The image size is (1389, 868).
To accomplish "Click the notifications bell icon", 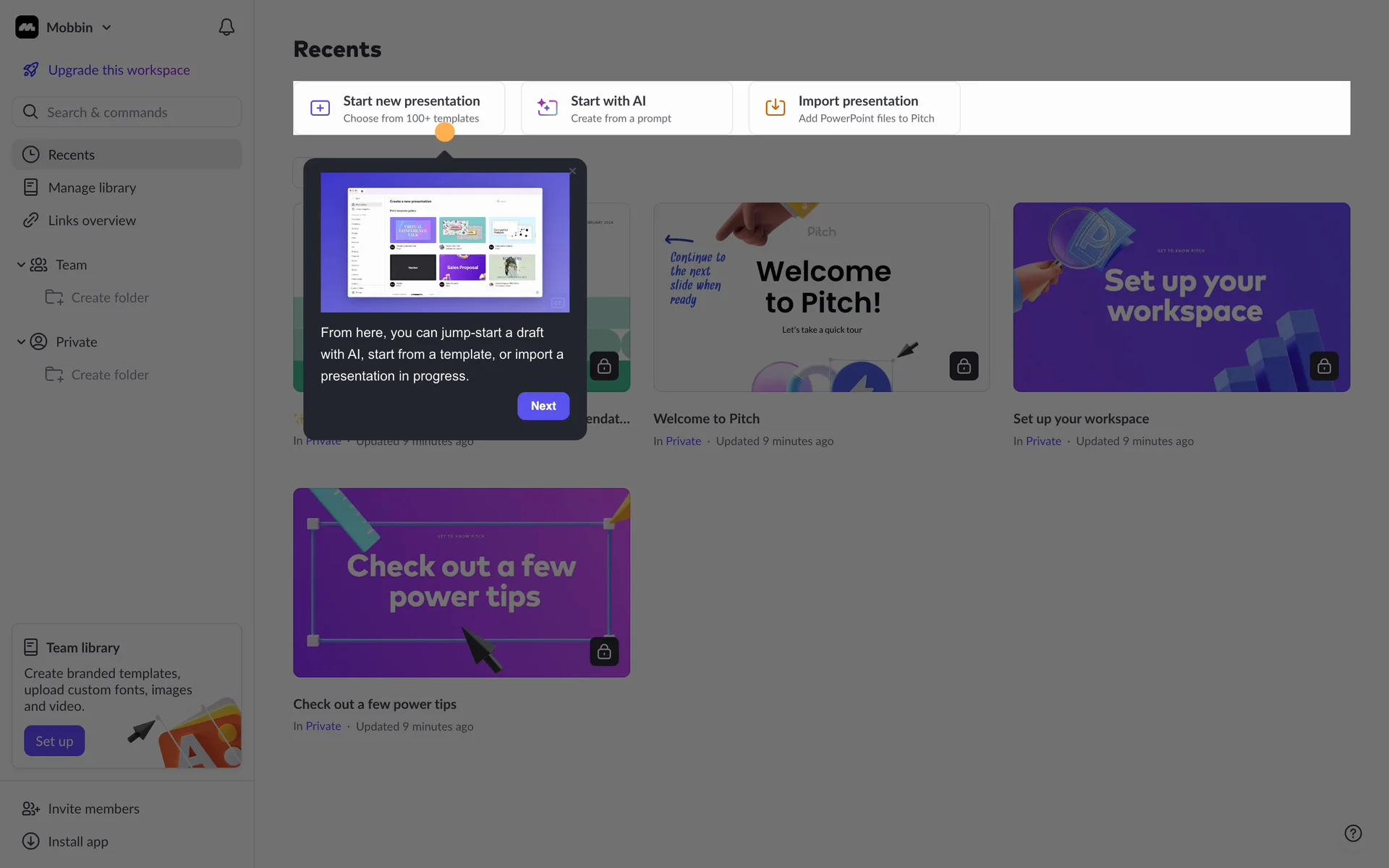I will point(226,27).
